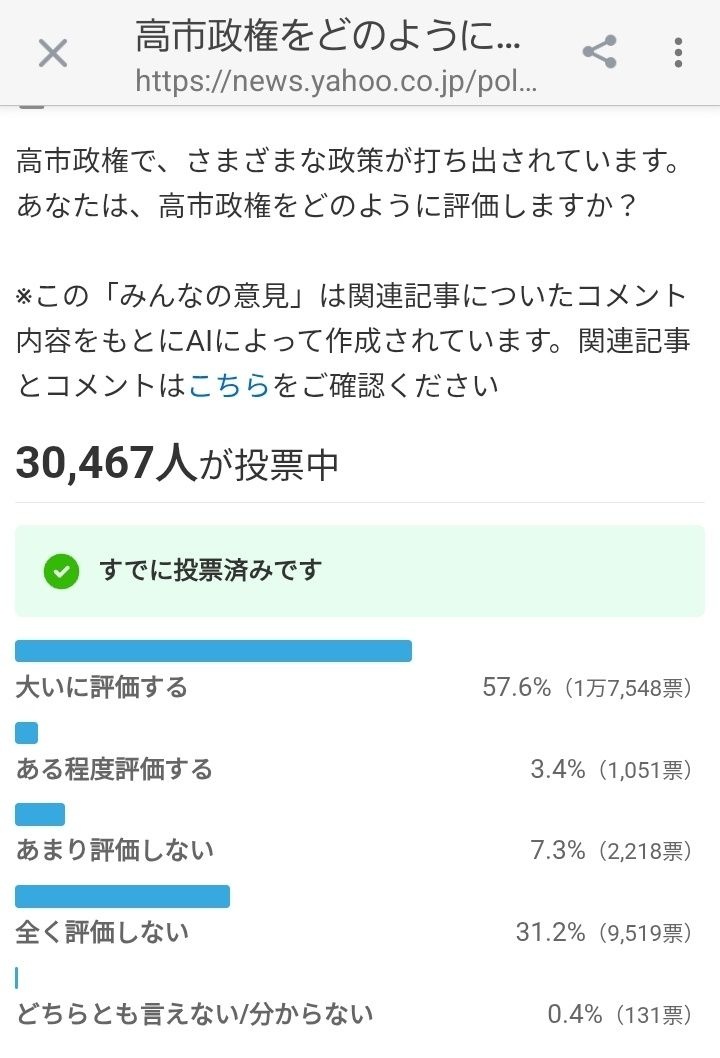The height and width of the screenshot is (1058, 720).
Task: Tap the 30,467人が投票中 vote count
Action: 177,463
